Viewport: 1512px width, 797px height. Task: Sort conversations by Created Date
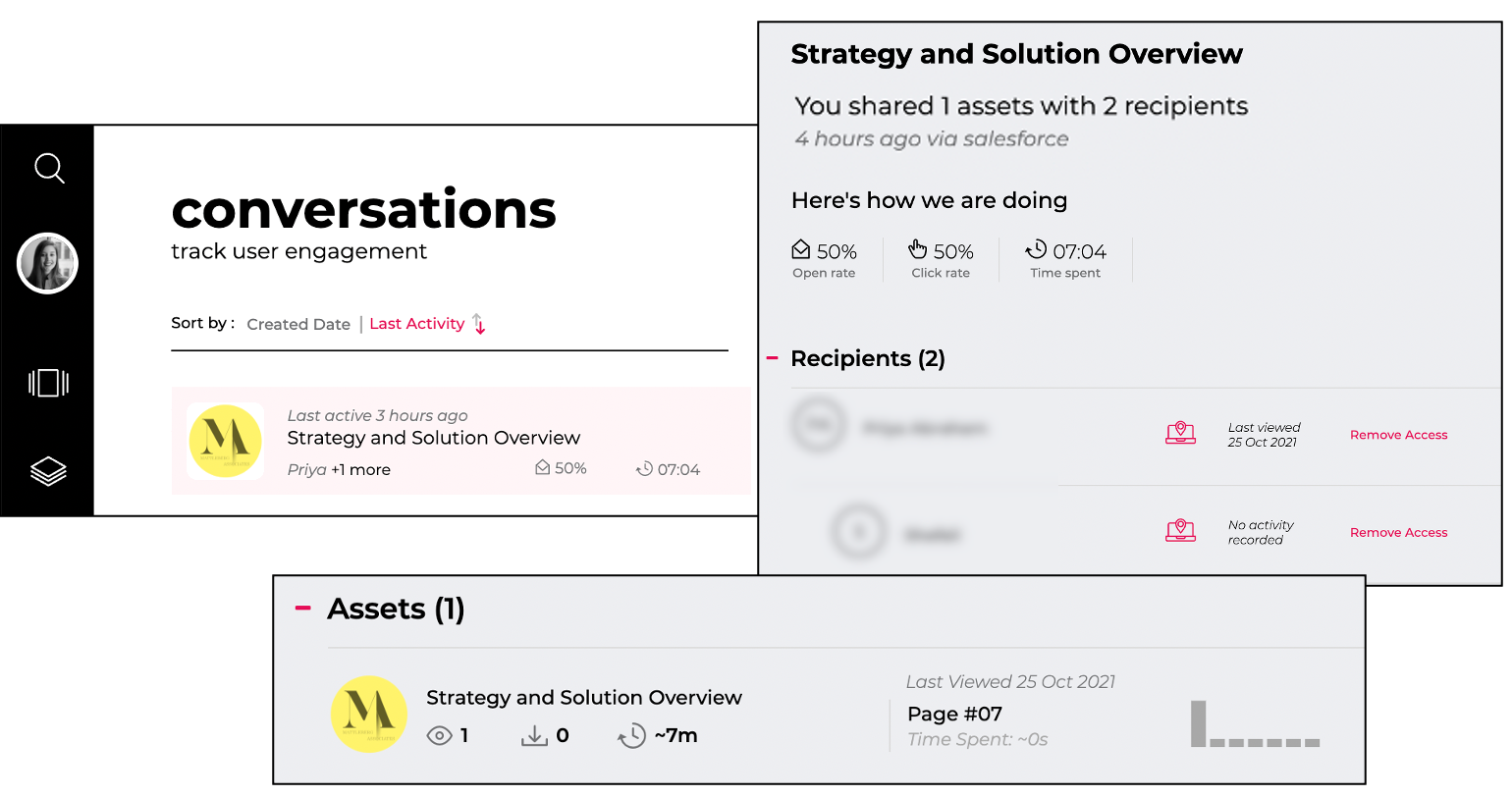[298, 324]
